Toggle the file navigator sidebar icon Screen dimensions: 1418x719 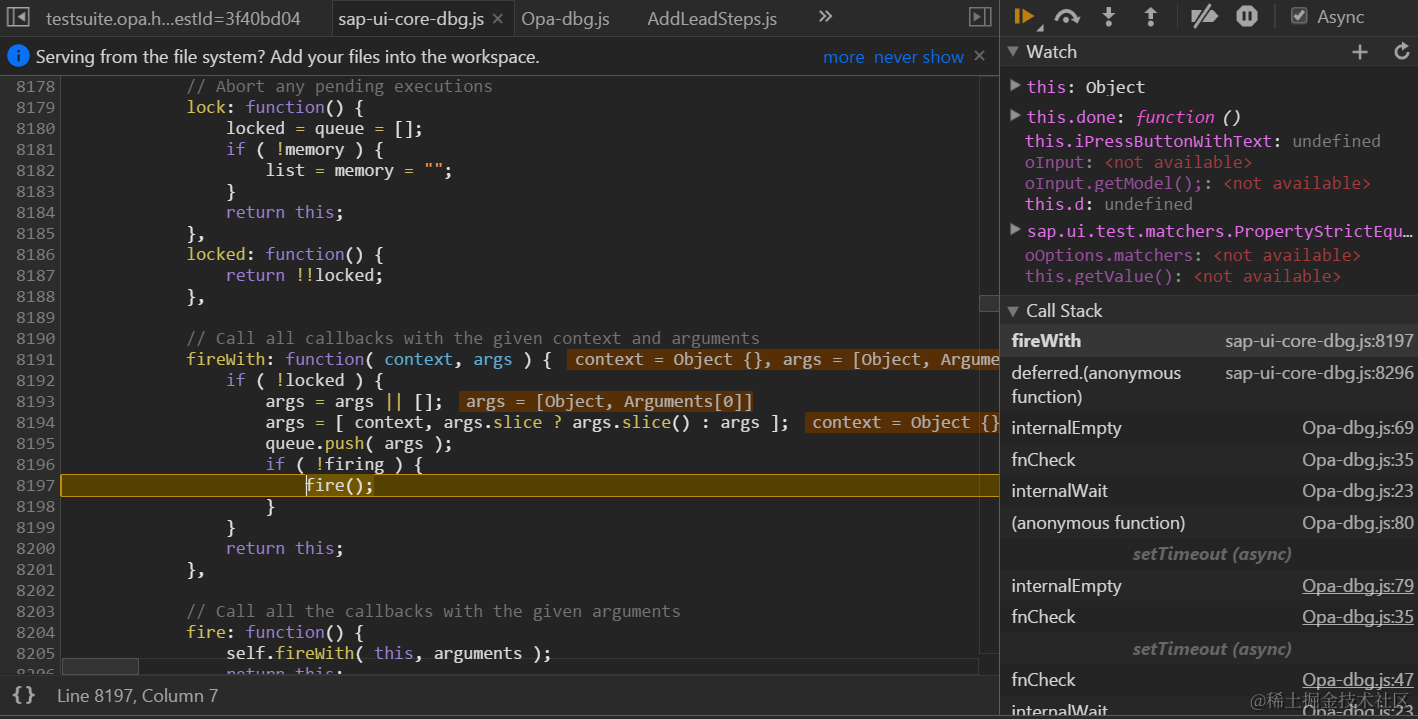pos(18,17)
